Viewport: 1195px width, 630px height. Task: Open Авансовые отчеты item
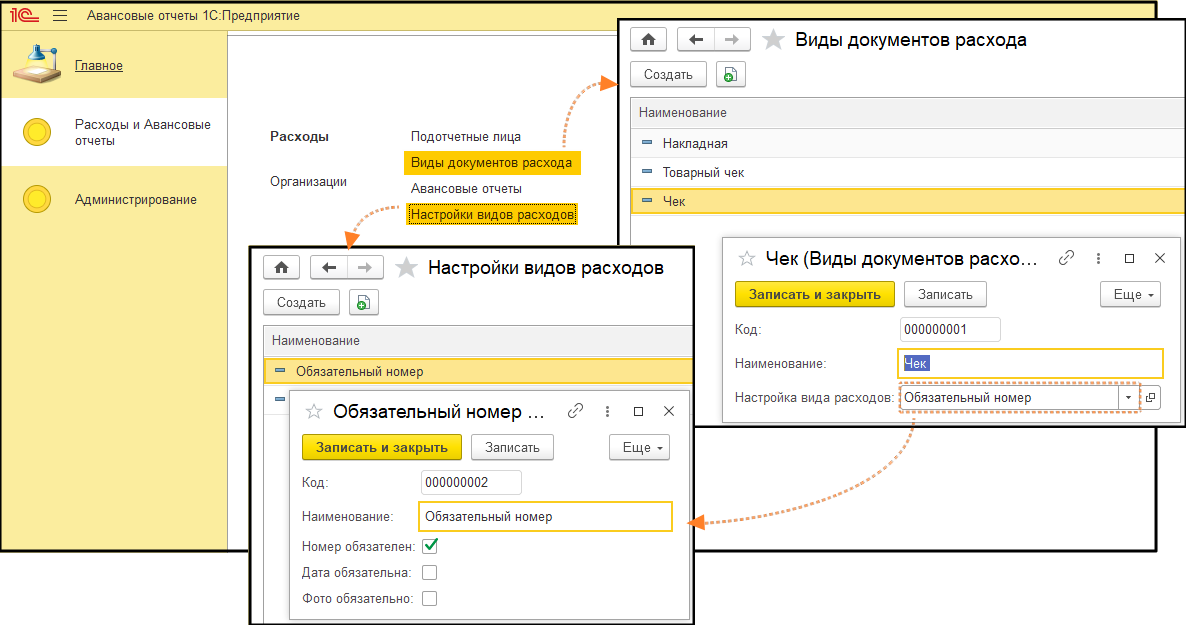click(466, 188)
